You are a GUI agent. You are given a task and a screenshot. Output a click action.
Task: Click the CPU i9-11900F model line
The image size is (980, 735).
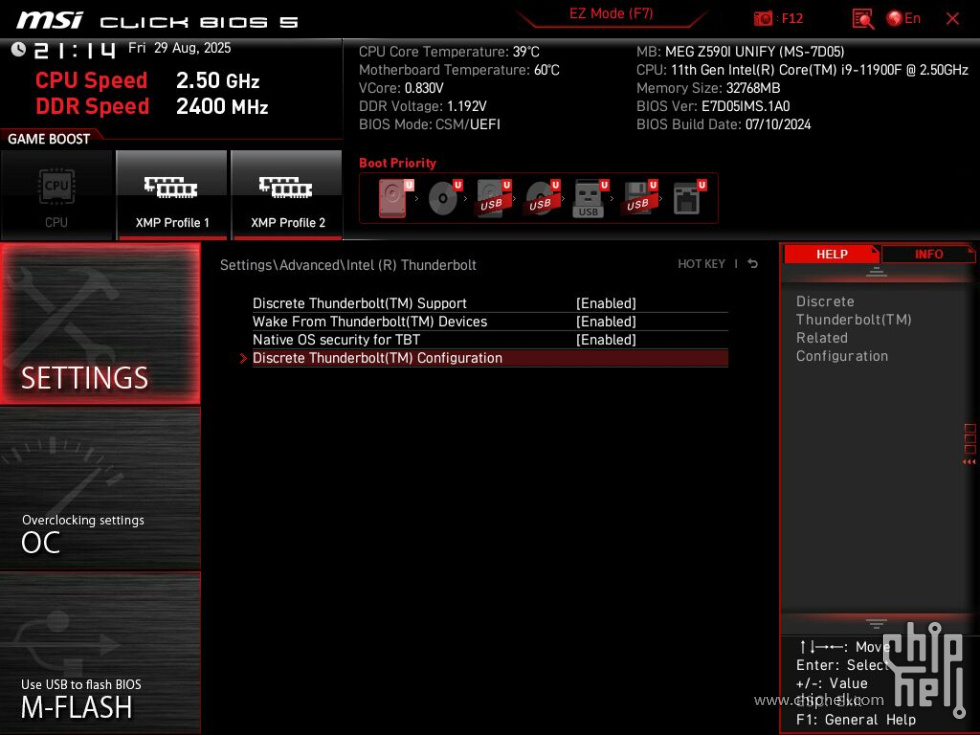[x=802, y=70]
